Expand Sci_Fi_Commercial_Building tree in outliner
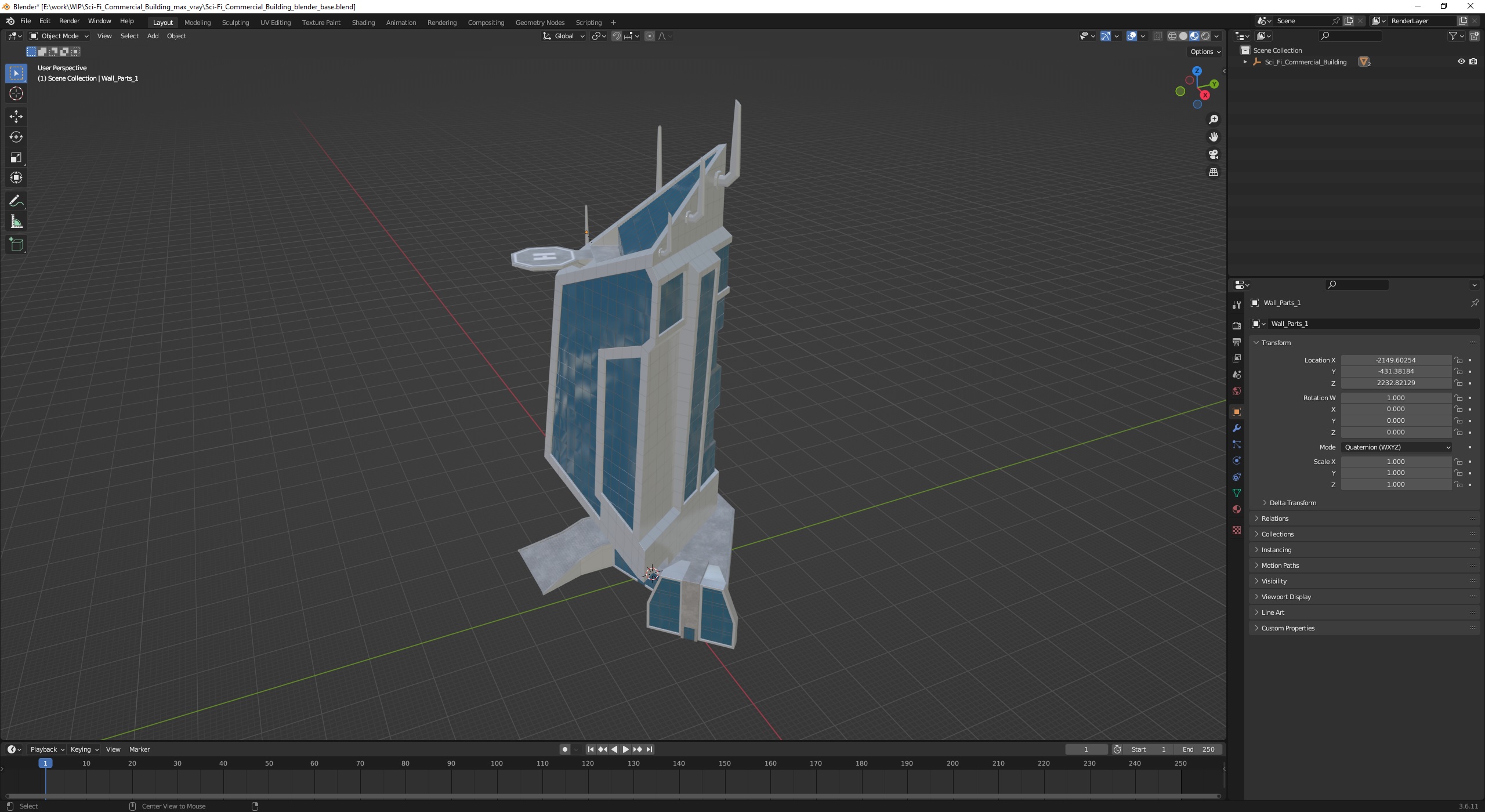1485x812 pixels. 1245,62
